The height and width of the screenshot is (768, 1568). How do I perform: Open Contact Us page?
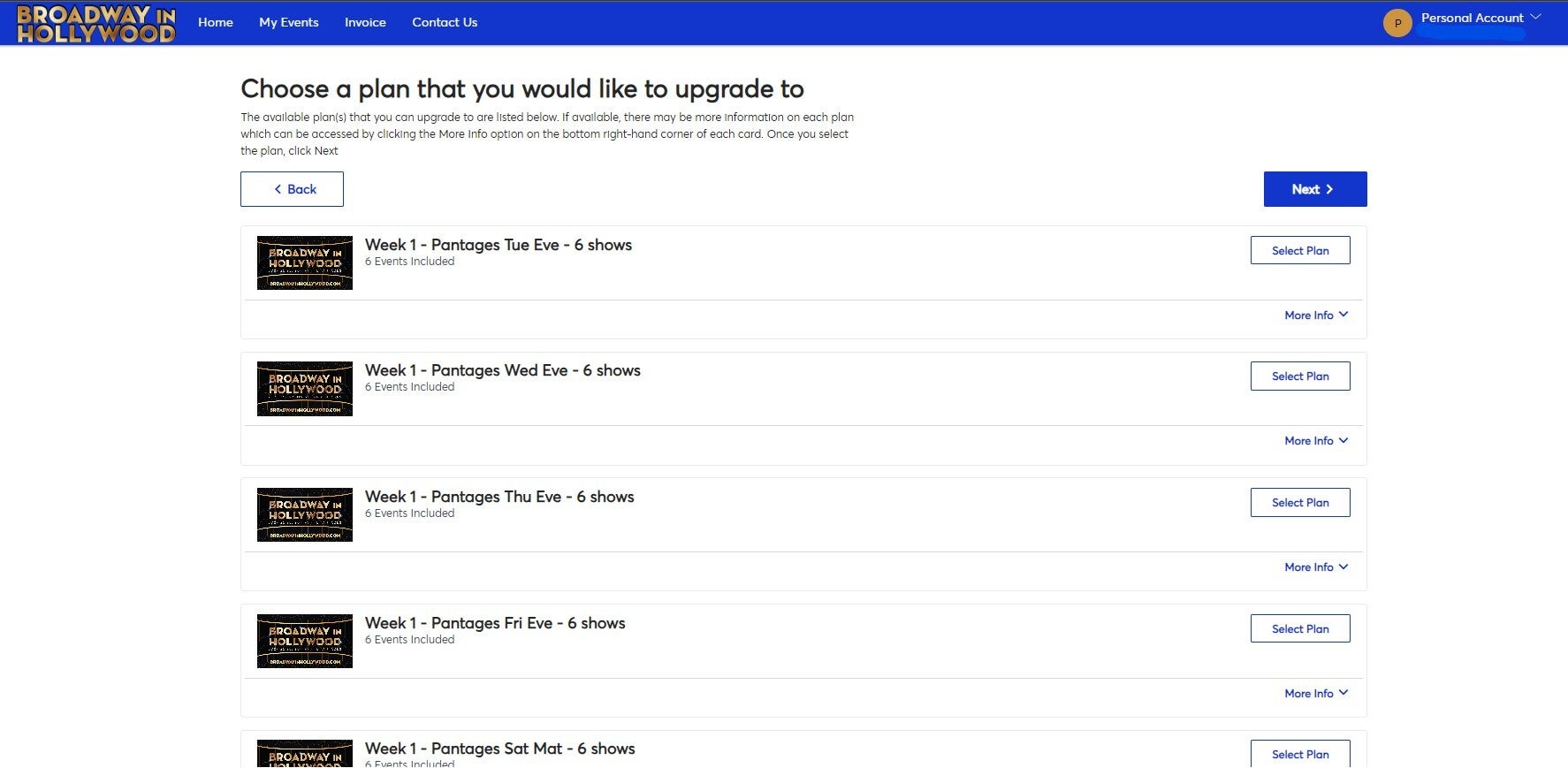[445, 22]
